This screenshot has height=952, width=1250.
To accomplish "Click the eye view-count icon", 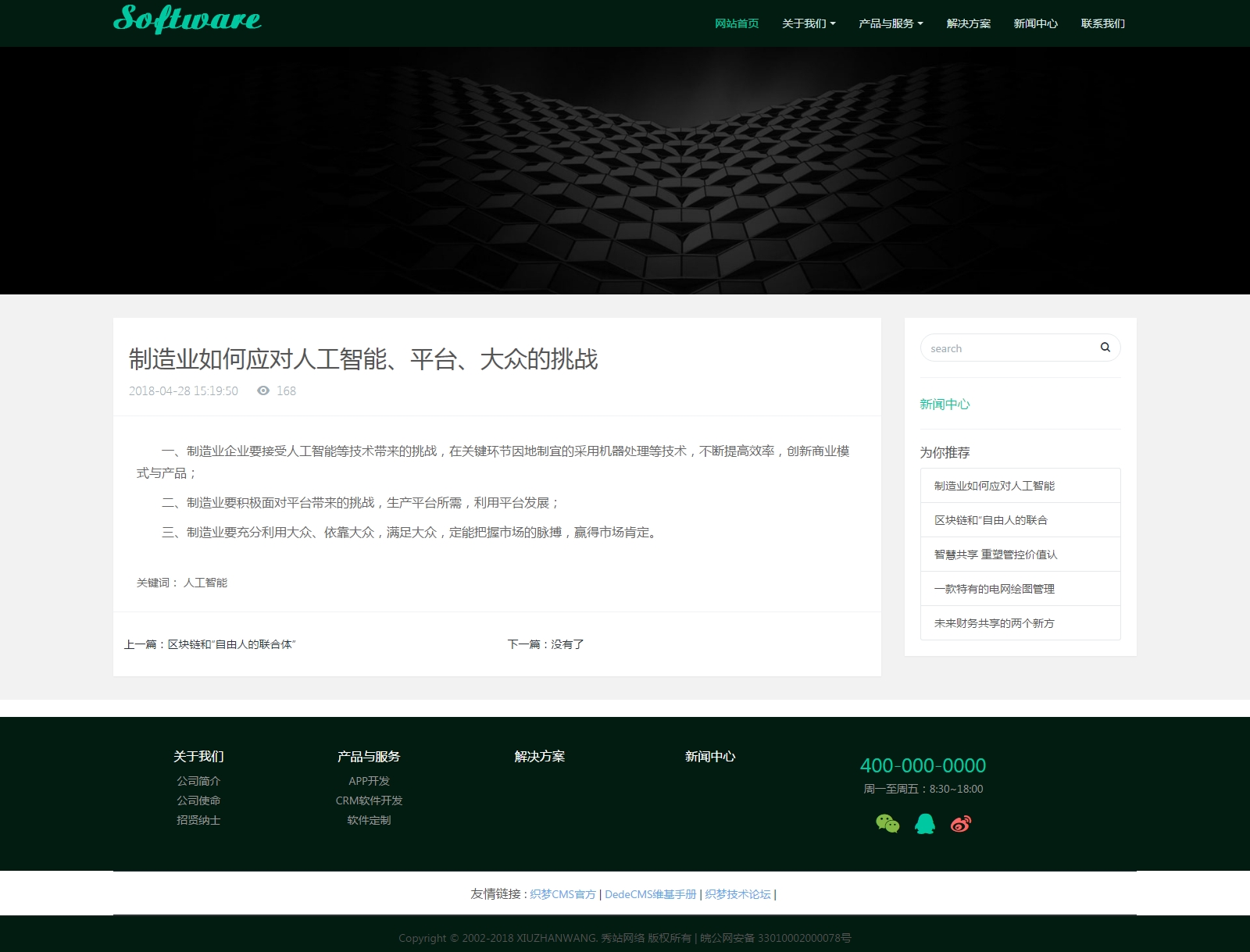I will coord(263,390).
